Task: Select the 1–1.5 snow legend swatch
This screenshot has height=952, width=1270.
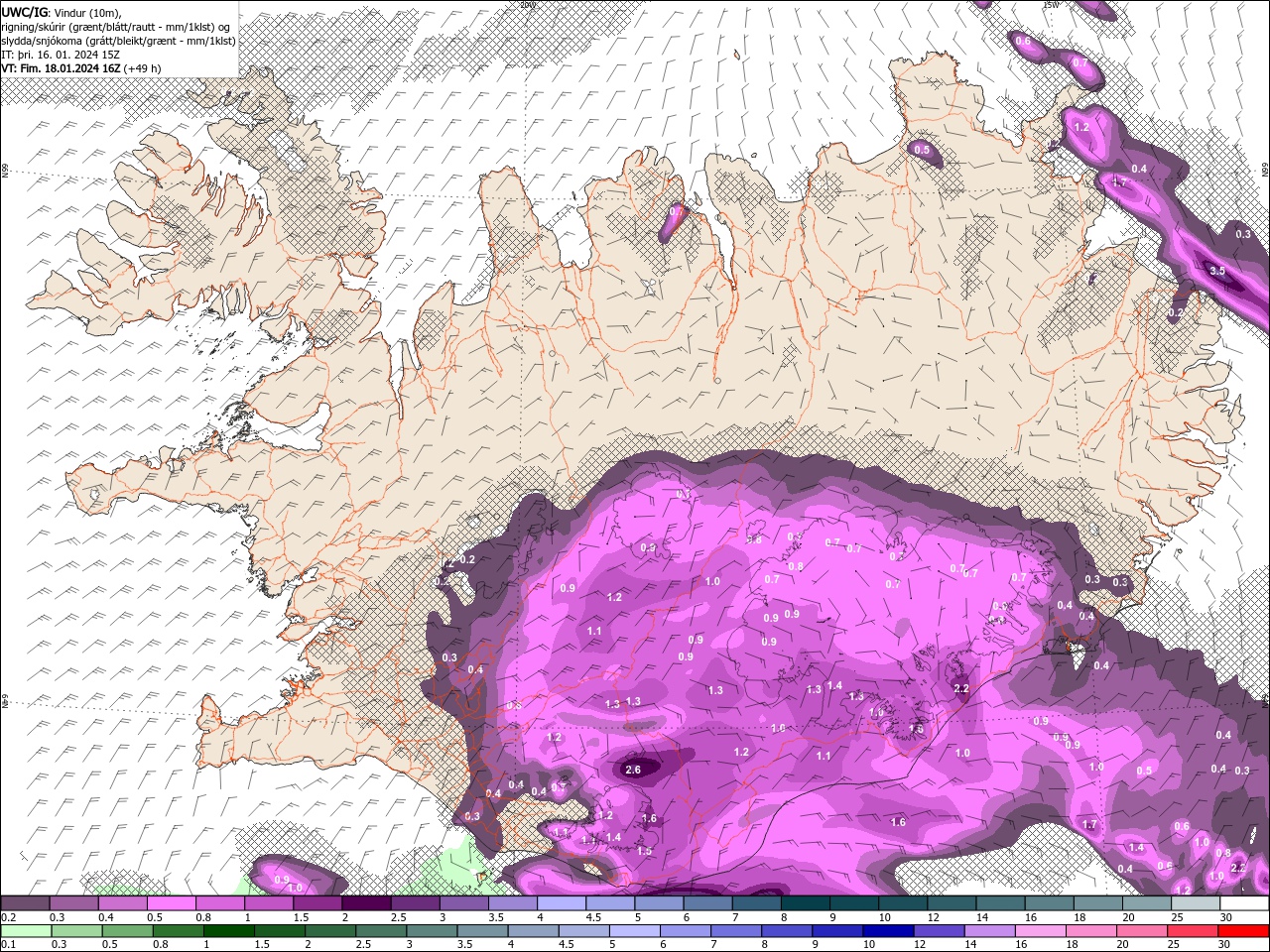Action: [x=269, y=903]
